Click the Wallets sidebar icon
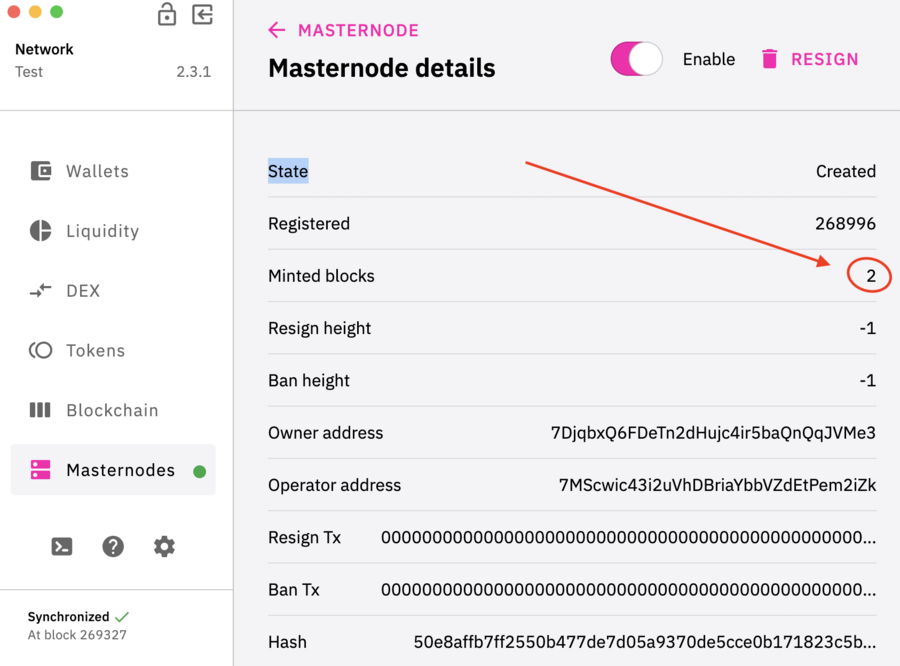This screenshot has height=666, width=900. pyautogui.click(x=41, y=171)
